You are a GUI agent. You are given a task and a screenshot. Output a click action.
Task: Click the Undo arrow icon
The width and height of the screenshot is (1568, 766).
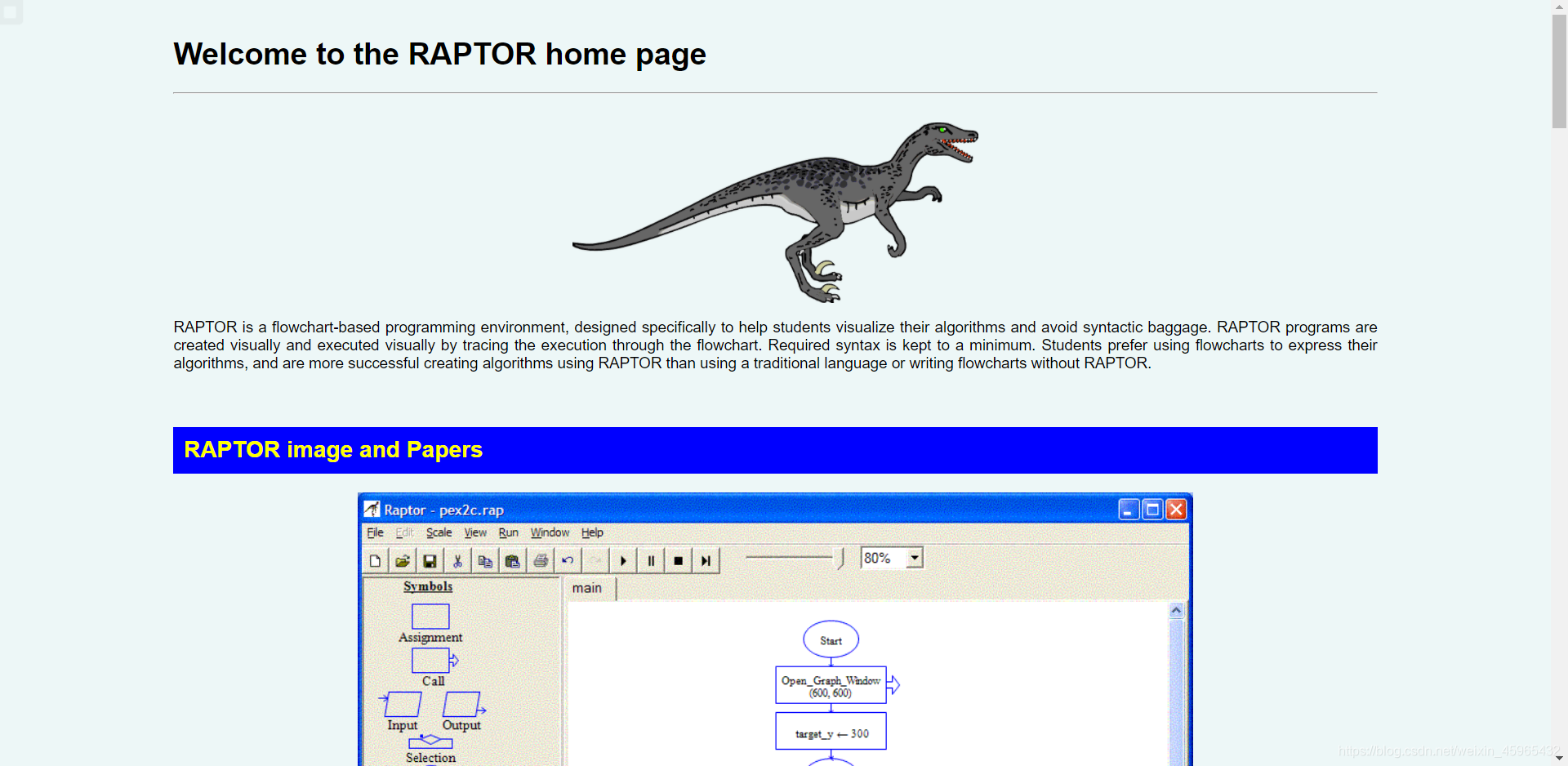pos(568,560)
